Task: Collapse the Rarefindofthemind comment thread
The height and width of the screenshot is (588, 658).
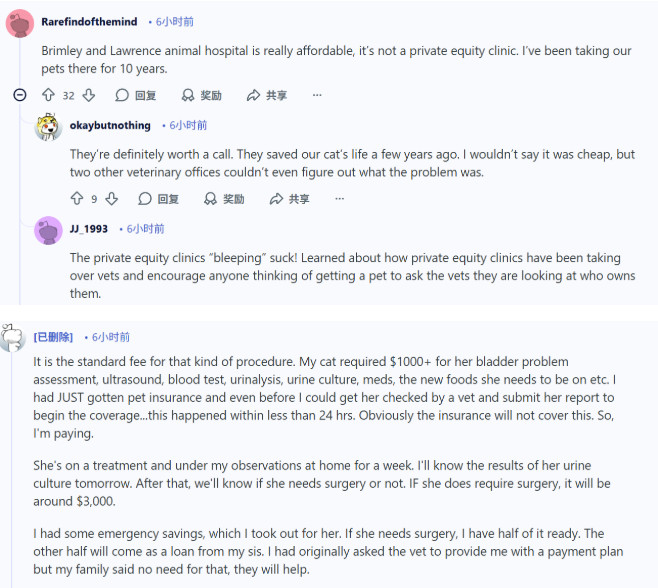Action: 19,95
